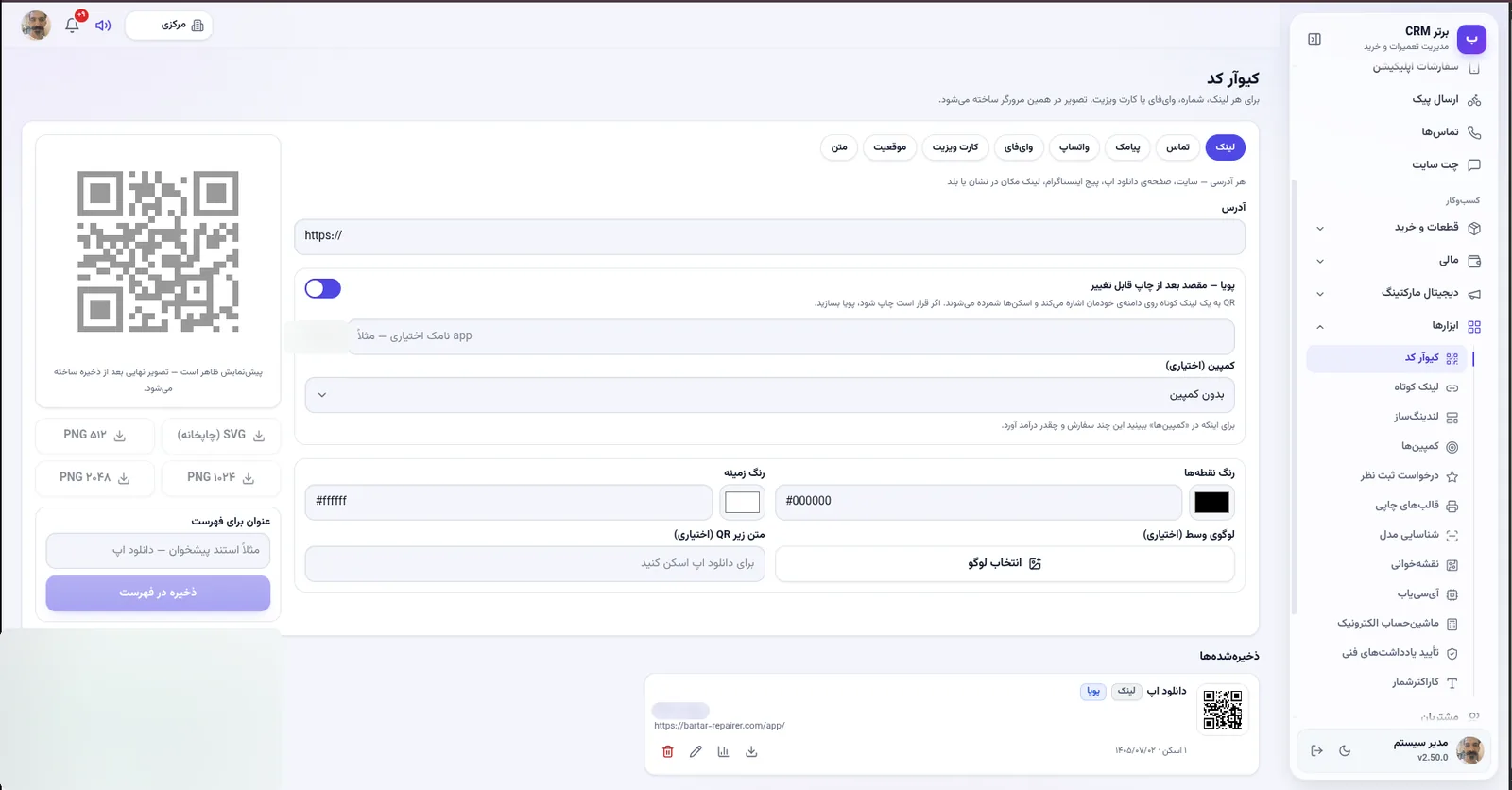
Task: Delete saved دانلود اپ QR
Action: click(668, 752)
